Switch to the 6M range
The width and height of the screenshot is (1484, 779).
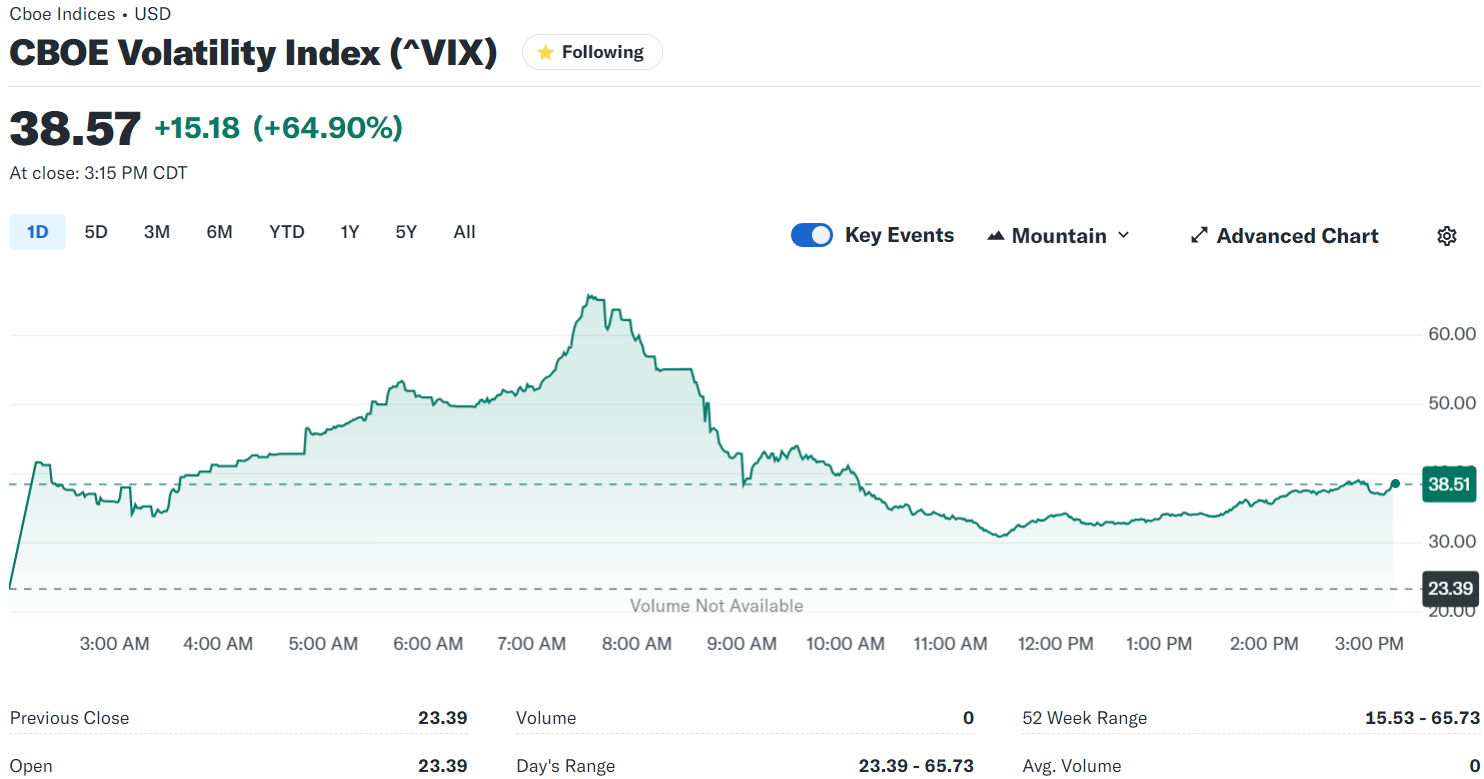pos(219,232)
